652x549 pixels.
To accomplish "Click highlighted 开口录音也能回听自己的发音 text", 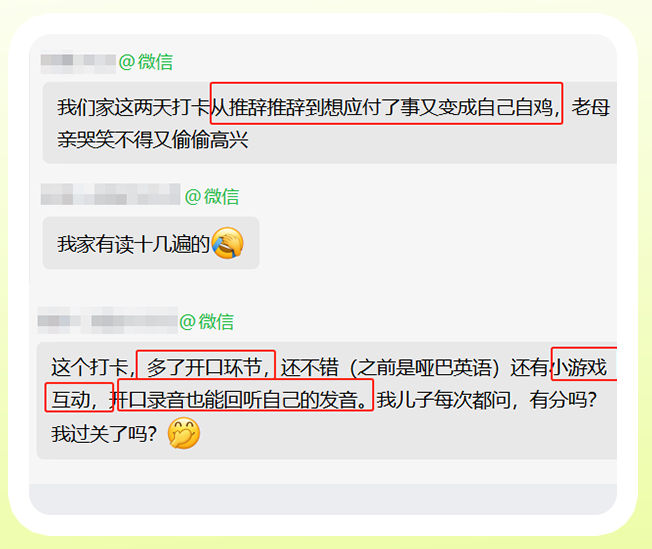I will click(245, 395).
